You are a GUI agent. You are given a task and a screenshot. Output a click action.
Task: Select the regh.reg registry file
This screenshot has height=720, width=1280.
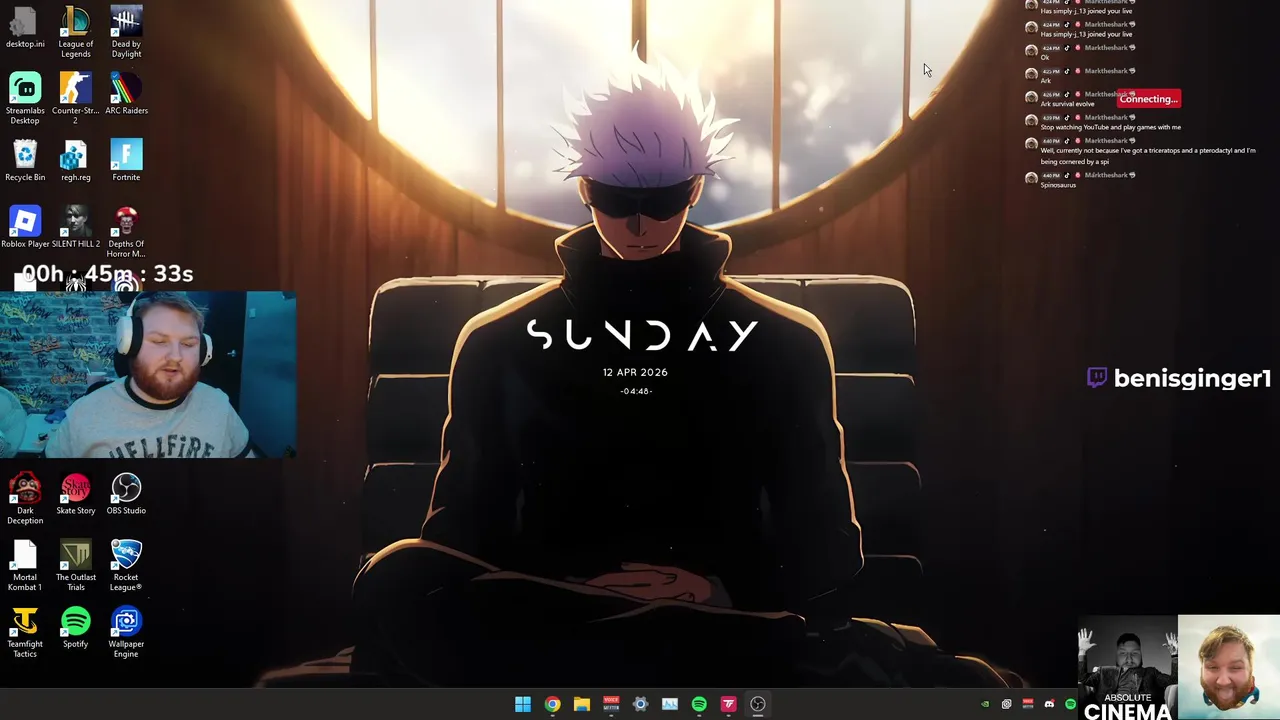(75, 160)
